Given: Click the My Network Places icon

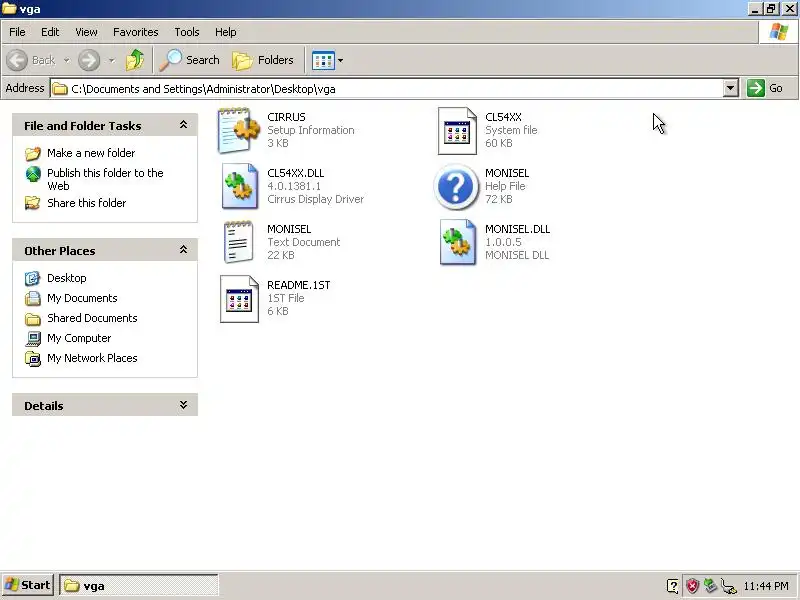Looking at the screenshot, I should (x=33, y=359).
